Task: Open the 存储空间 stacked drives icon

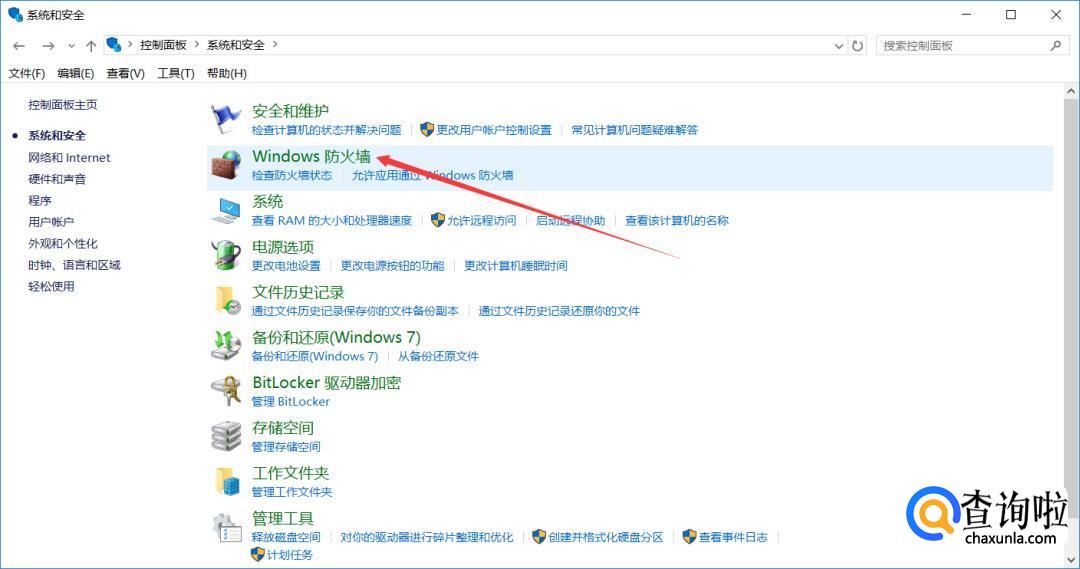Action: [x=225, y=436]
